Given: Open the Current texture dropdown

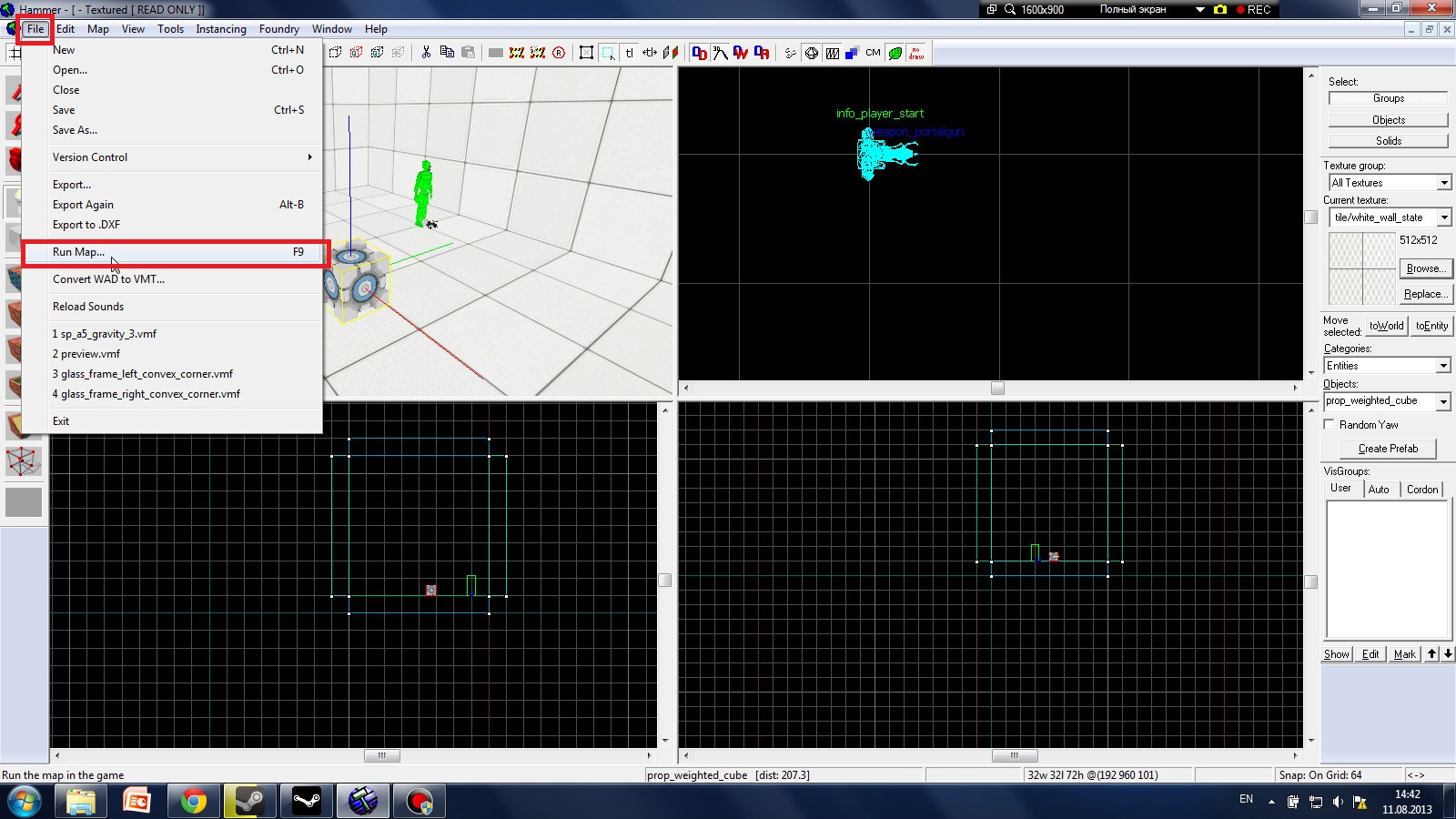Looking at the screenshot, I should pos(1444,217).
